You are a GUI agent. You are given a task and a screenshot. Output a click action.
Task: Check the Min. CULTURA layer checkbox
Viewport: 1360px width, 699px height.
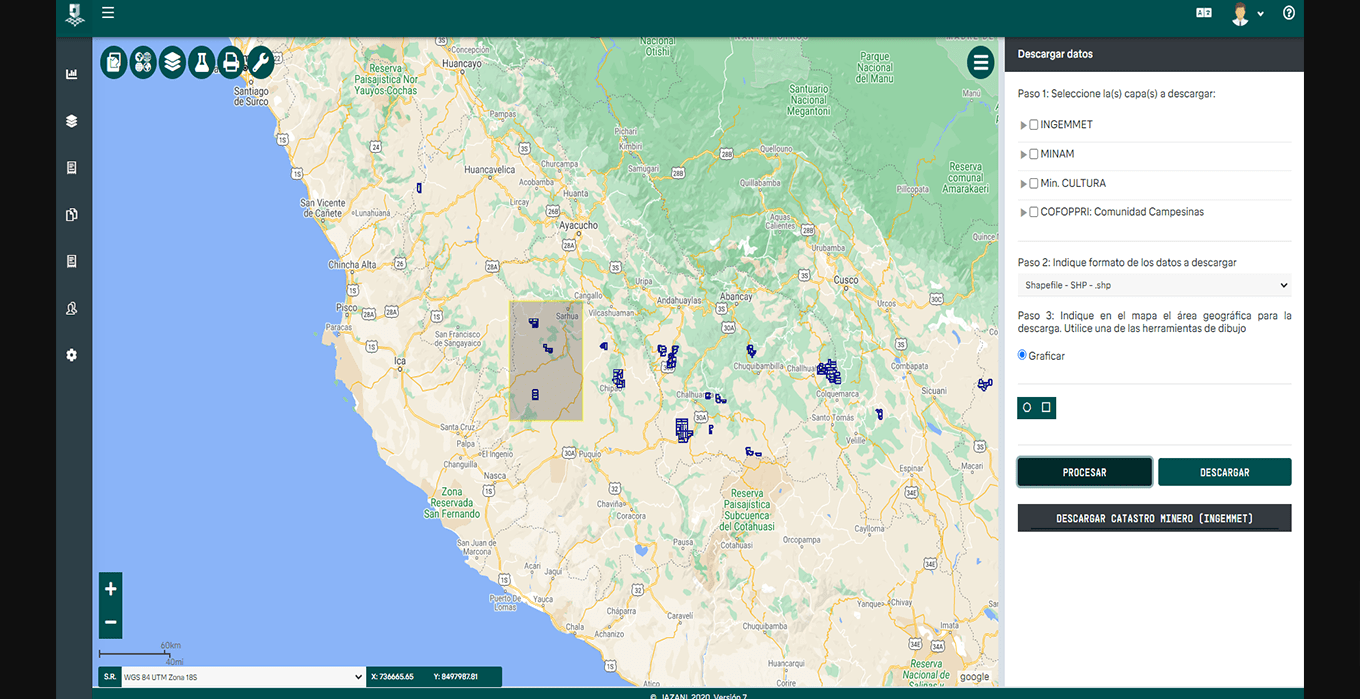pyautogui.click(x=1034, y=183)
